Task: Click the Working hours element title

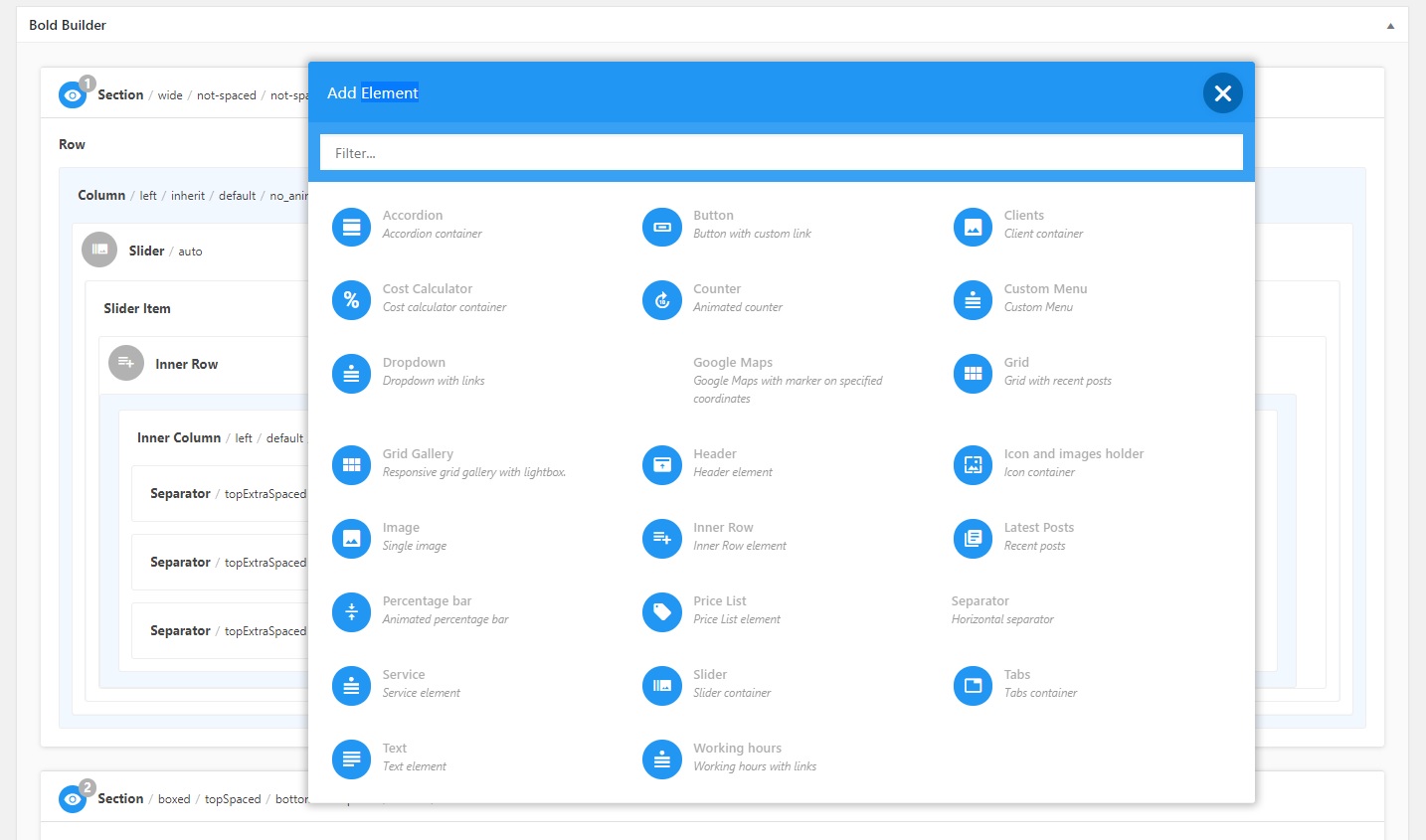Action: 737,749
